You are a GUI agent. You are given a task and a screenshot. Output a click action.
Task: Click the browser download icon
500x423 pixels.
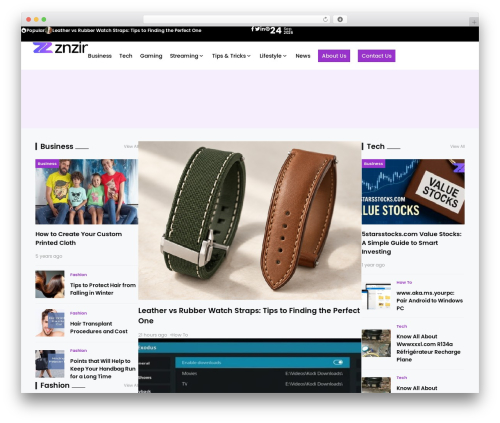(x=340, y=19)
